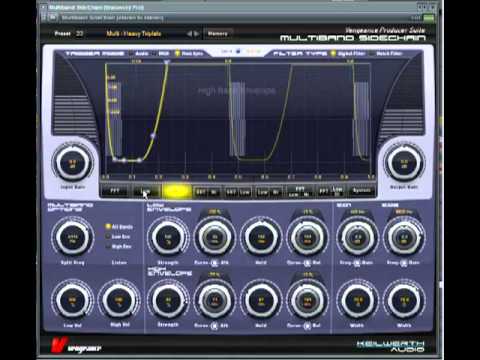Click the Low Vol knob
Image resolution: width=480 pixels, height=360 pixels.
coord(72,300)
